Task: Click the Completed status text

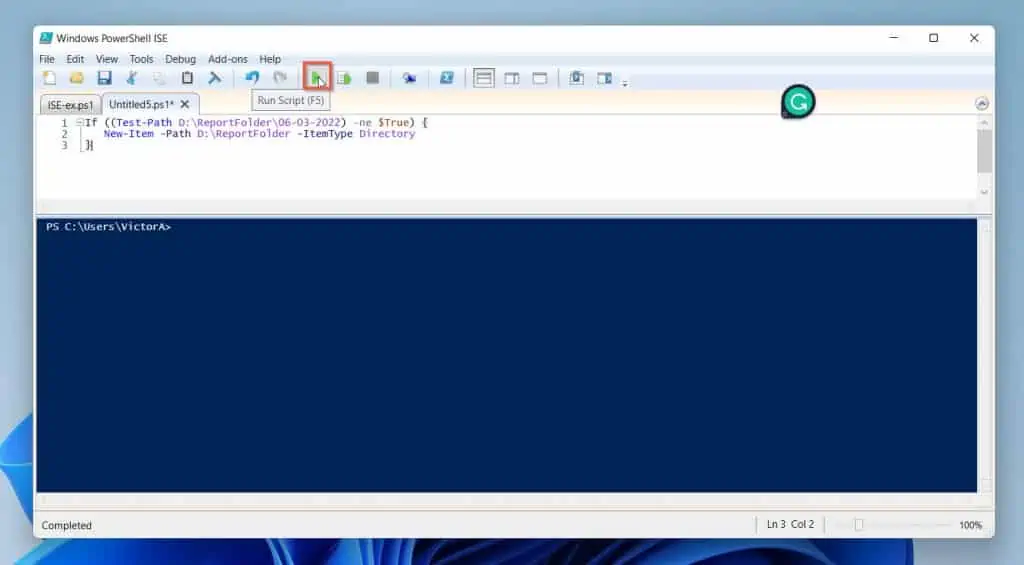Action: tap(67, 525)
